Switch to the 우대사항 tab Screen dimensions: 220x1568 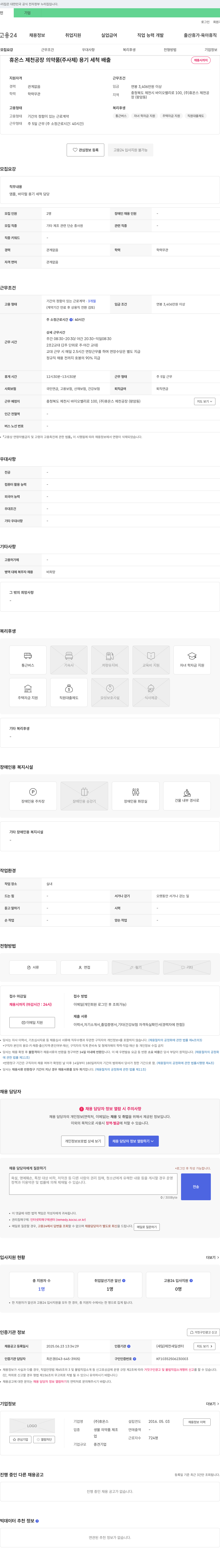point(88,50)
